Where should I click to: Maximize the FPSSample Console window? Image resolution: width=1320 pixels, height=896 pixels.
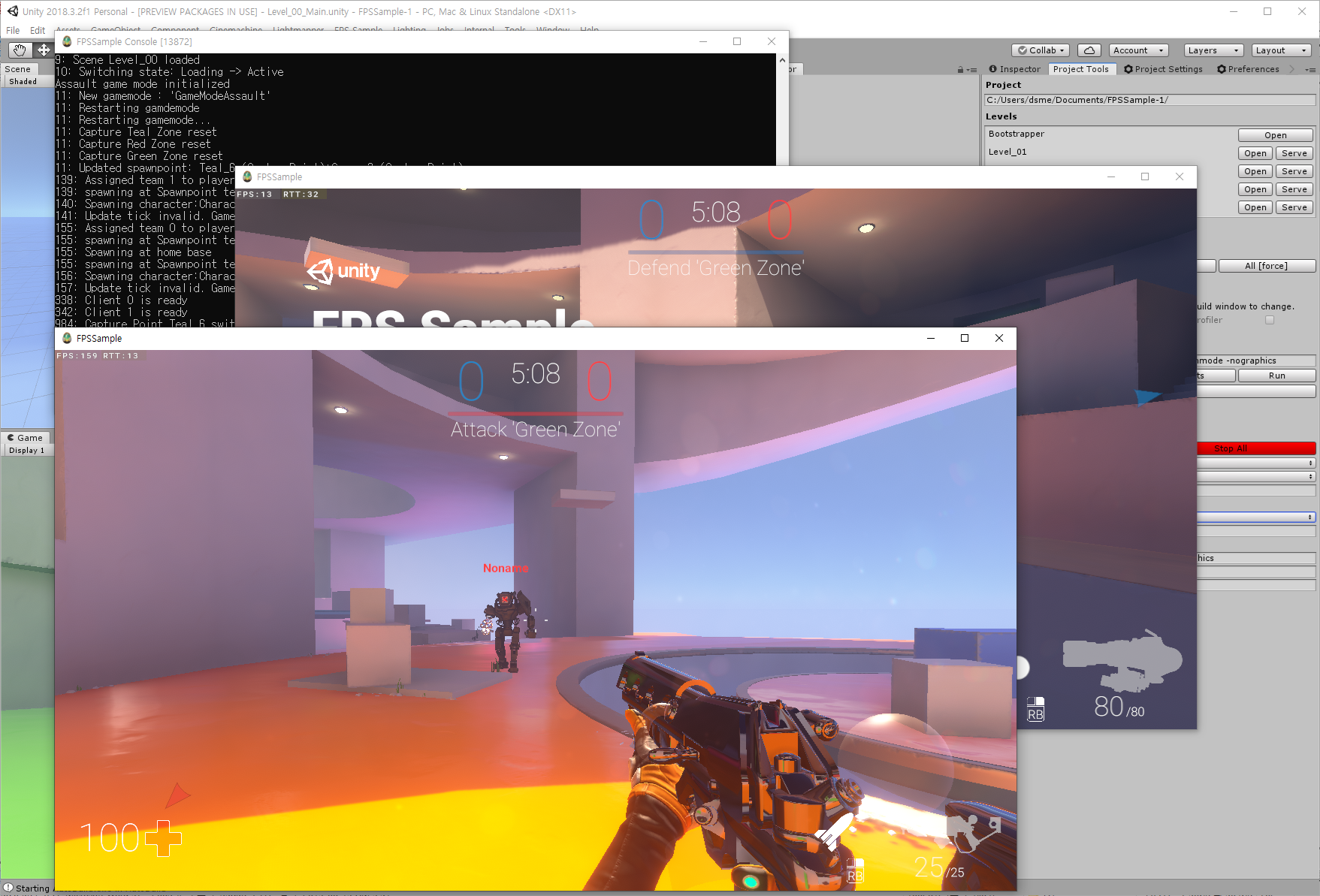(x=737, y=41)
